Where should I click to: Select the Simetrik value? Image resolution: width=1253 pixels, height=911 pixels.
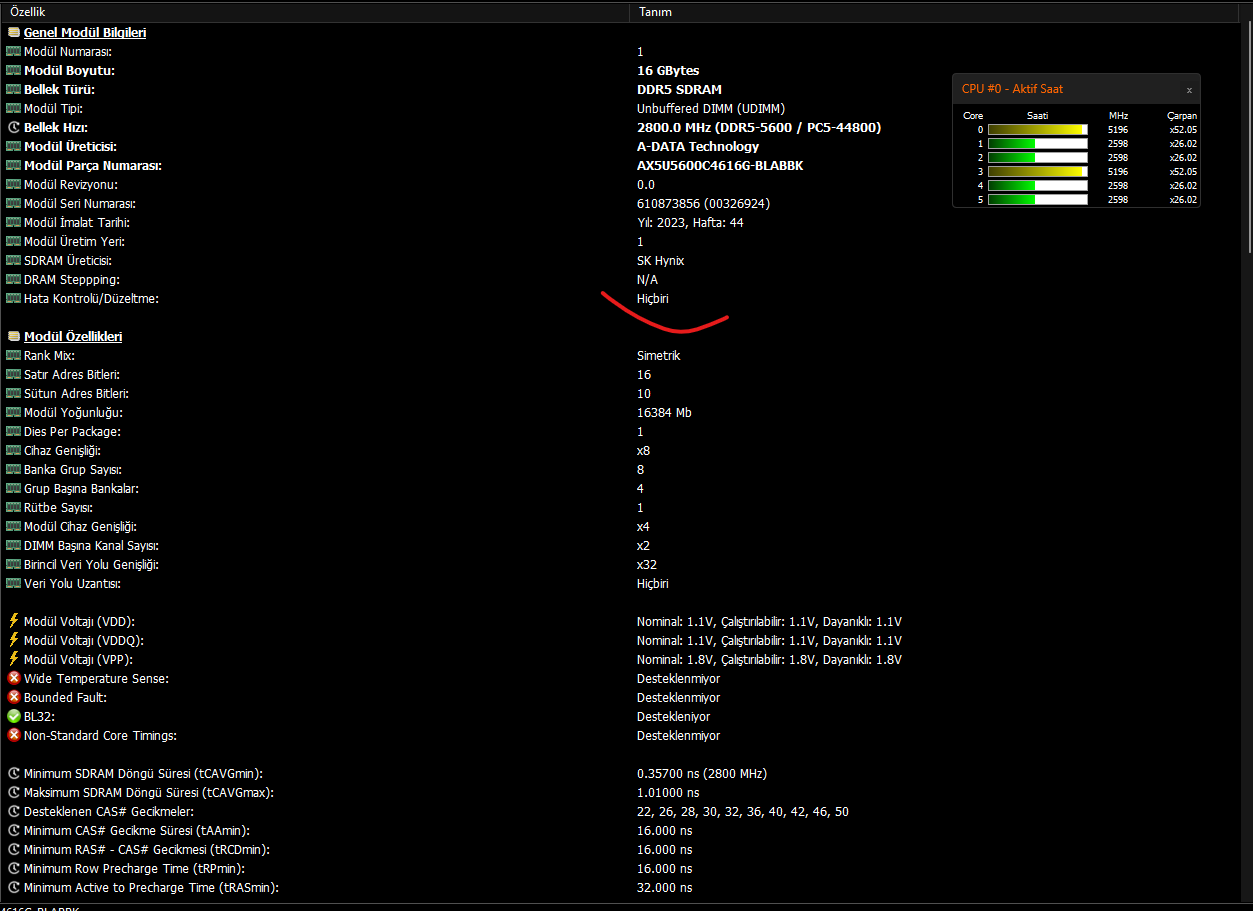coord(658,355)
